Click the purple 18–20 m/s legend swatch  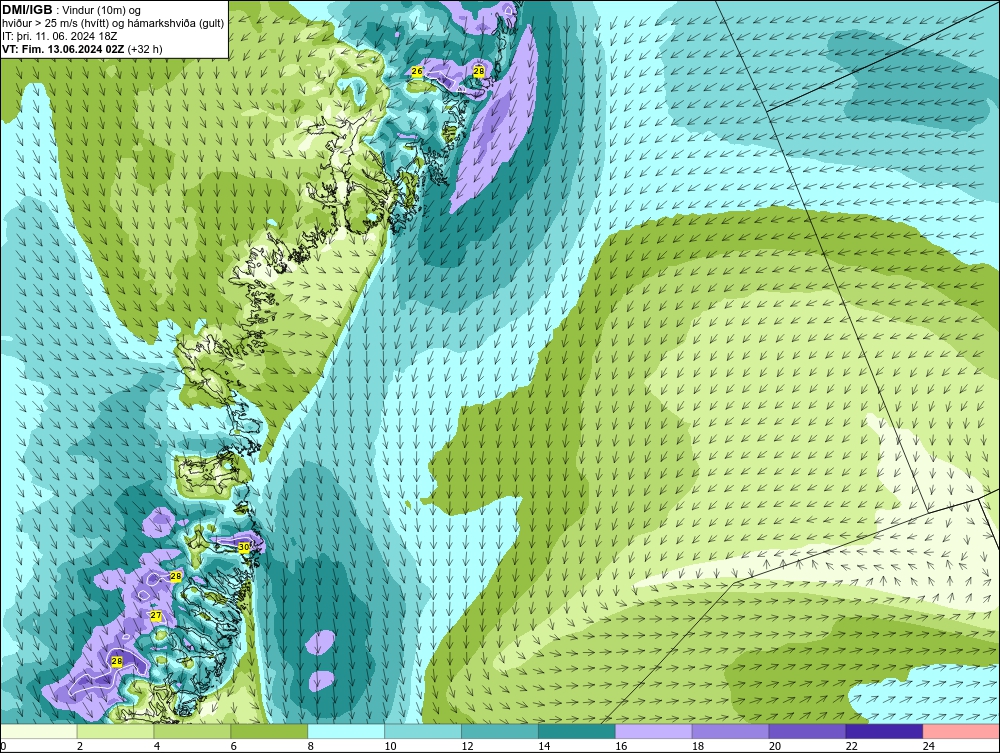point(730,731)
